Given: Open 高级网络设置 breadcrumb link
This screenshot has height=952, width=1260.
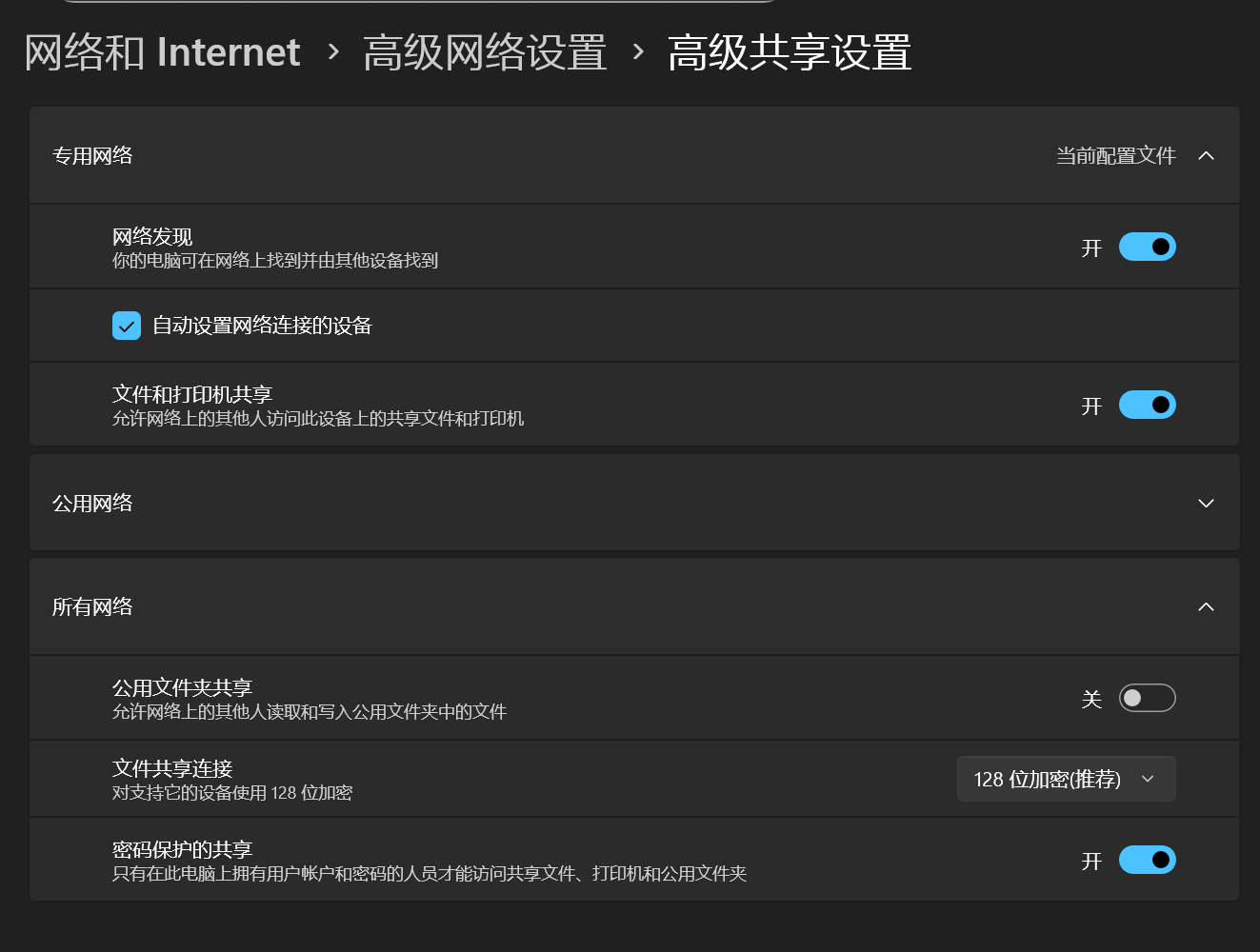Looking at the screenshot, I should [485, 52].
